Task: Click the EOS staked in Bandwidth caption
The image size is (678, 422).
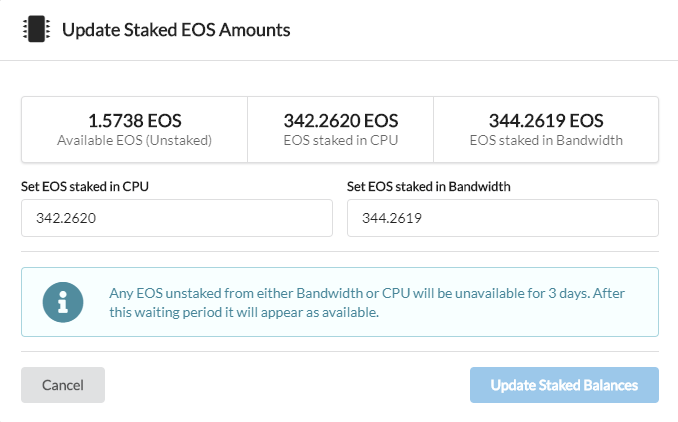Action: pos(546,141)
